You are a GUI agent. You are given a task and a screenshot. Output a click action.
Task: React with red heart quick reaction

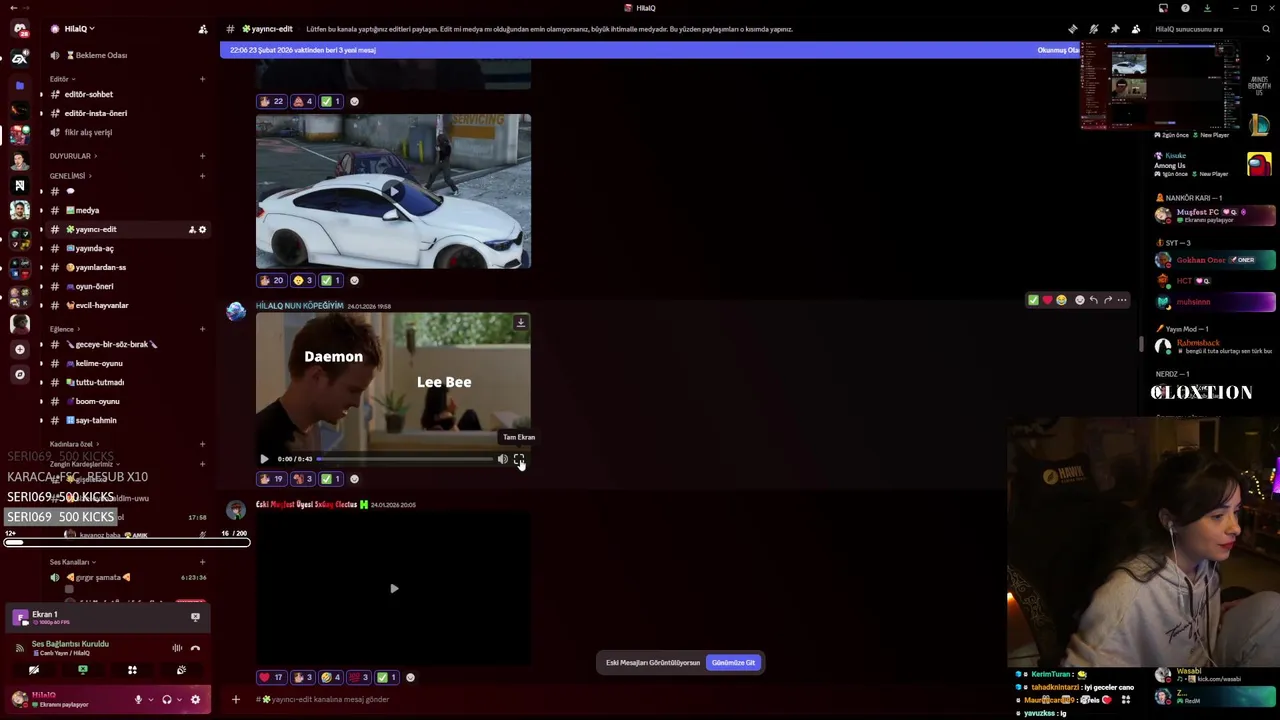(x=1047, y=300)
